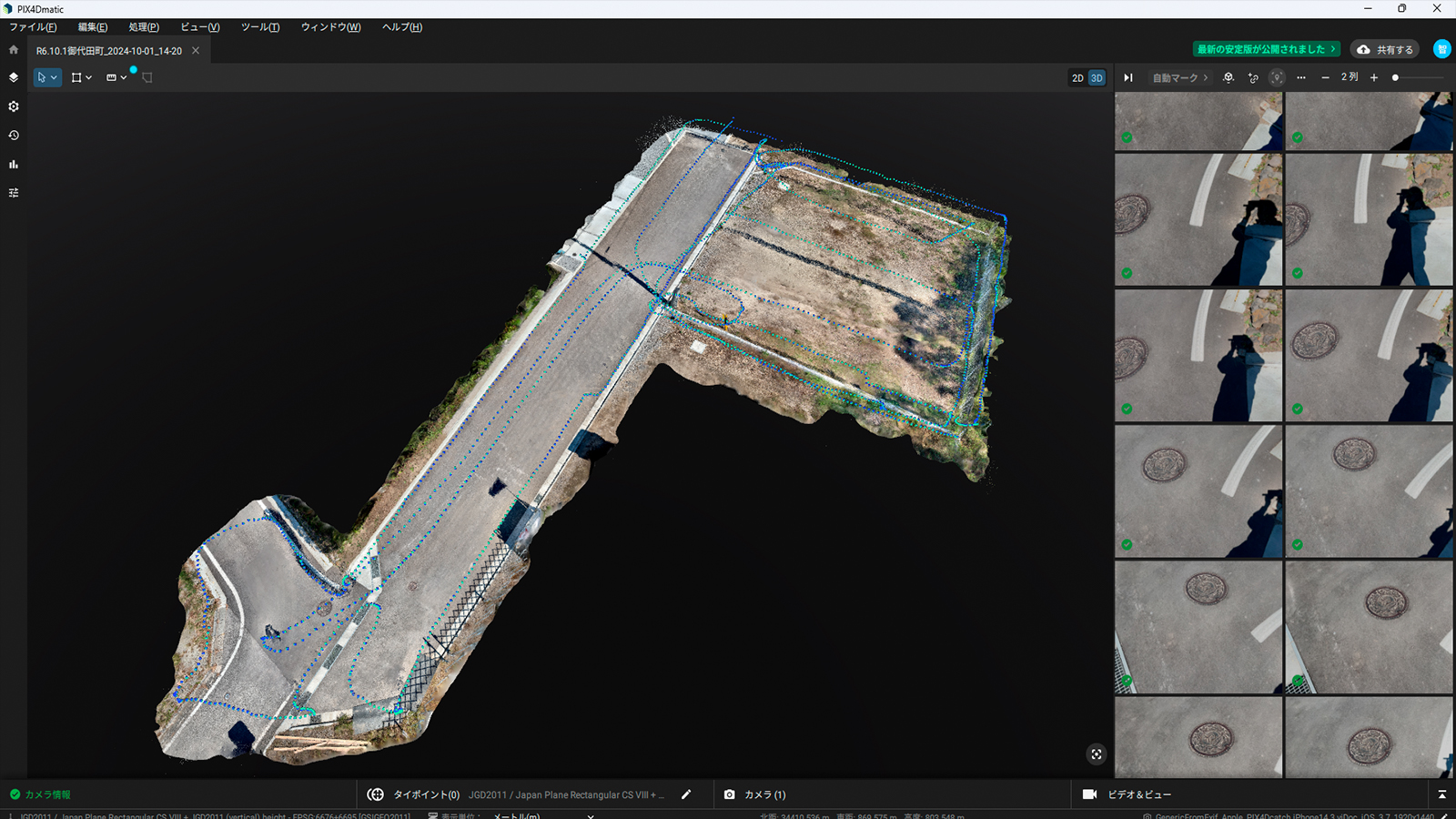The image size is (1456, 819).
Task: Open processing options gear icon
Action: click(x=14, y=106)
